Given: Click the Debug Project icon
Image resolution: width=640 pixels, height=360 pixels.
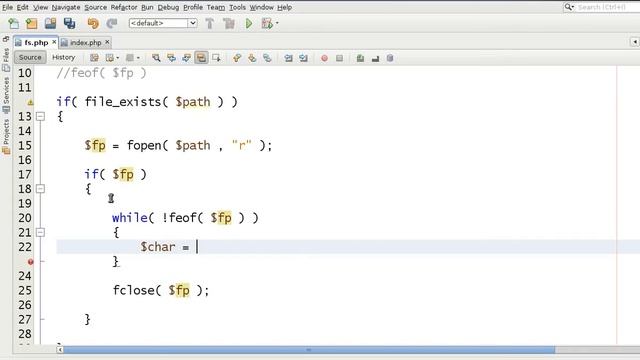Looking at the screenshot, I should coord(267,23).
